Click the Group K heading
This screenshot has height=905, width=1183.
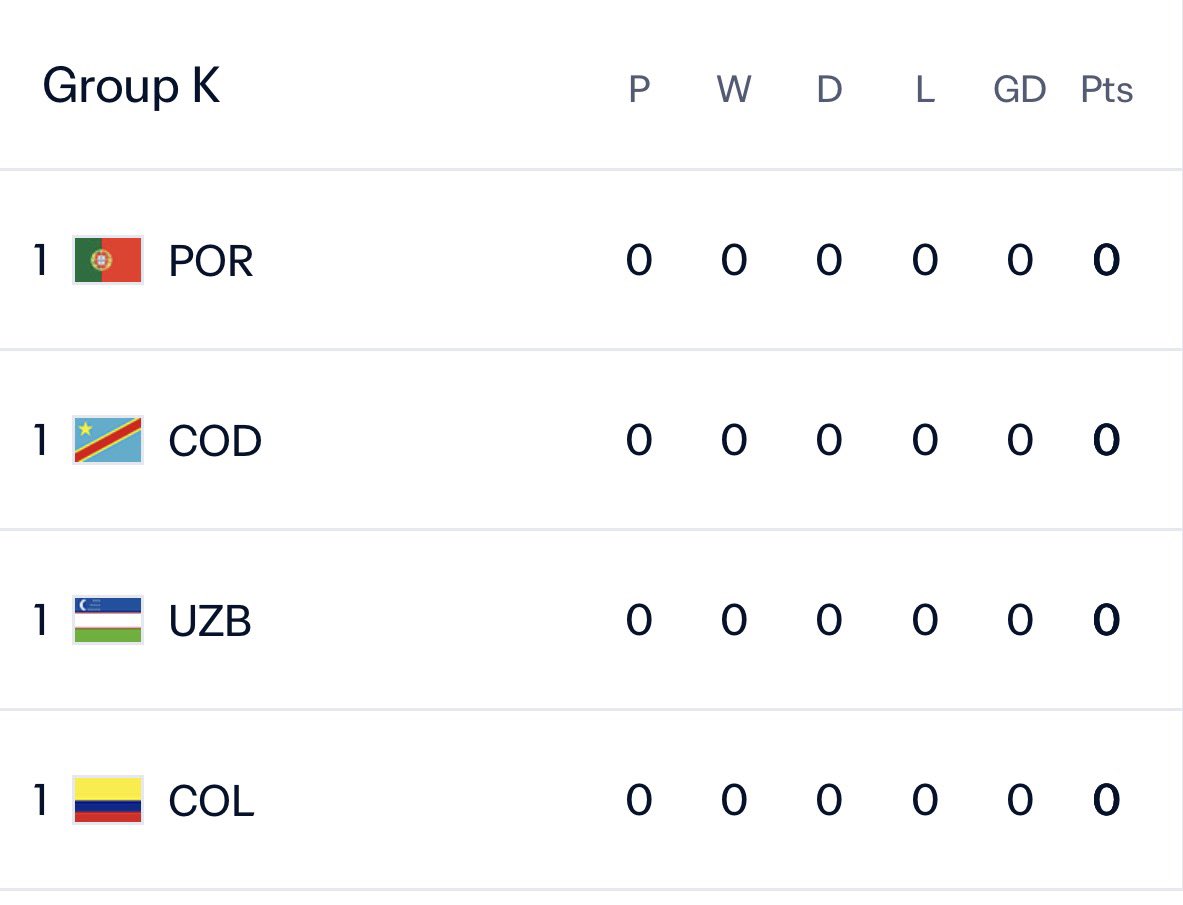pyautogui.click(x=131, y=85)
